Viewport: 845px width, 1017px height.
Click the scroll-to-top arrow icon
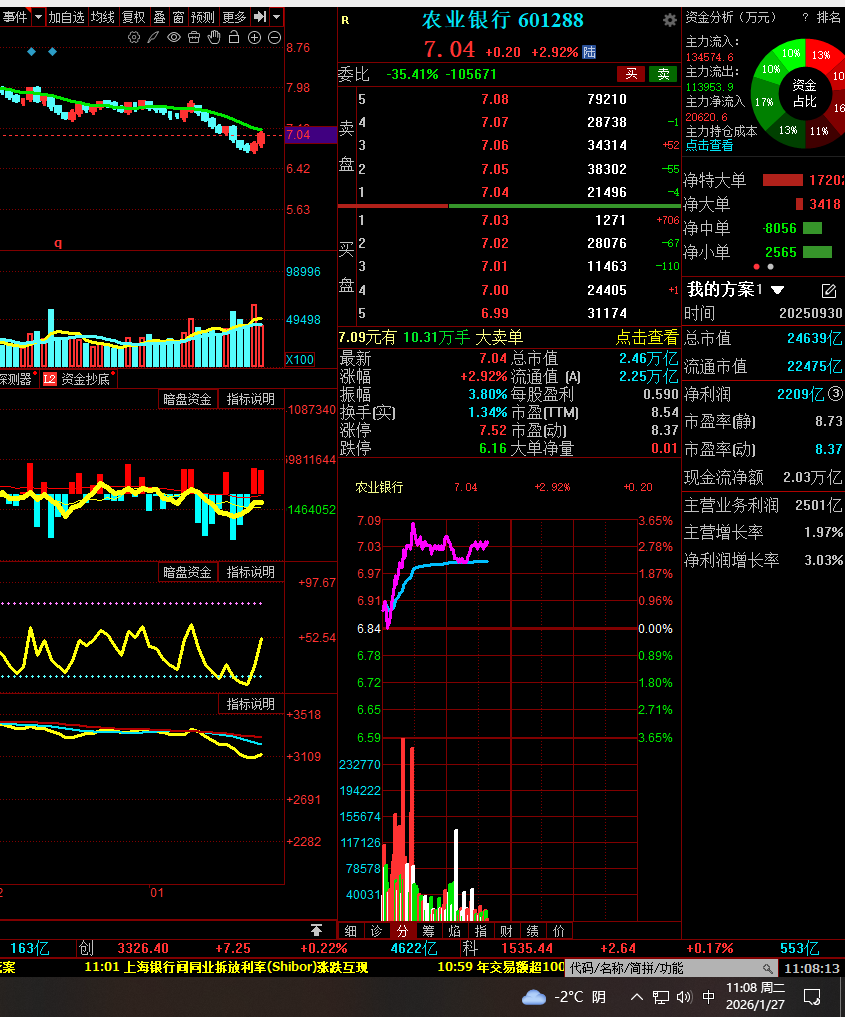(316, 930)
